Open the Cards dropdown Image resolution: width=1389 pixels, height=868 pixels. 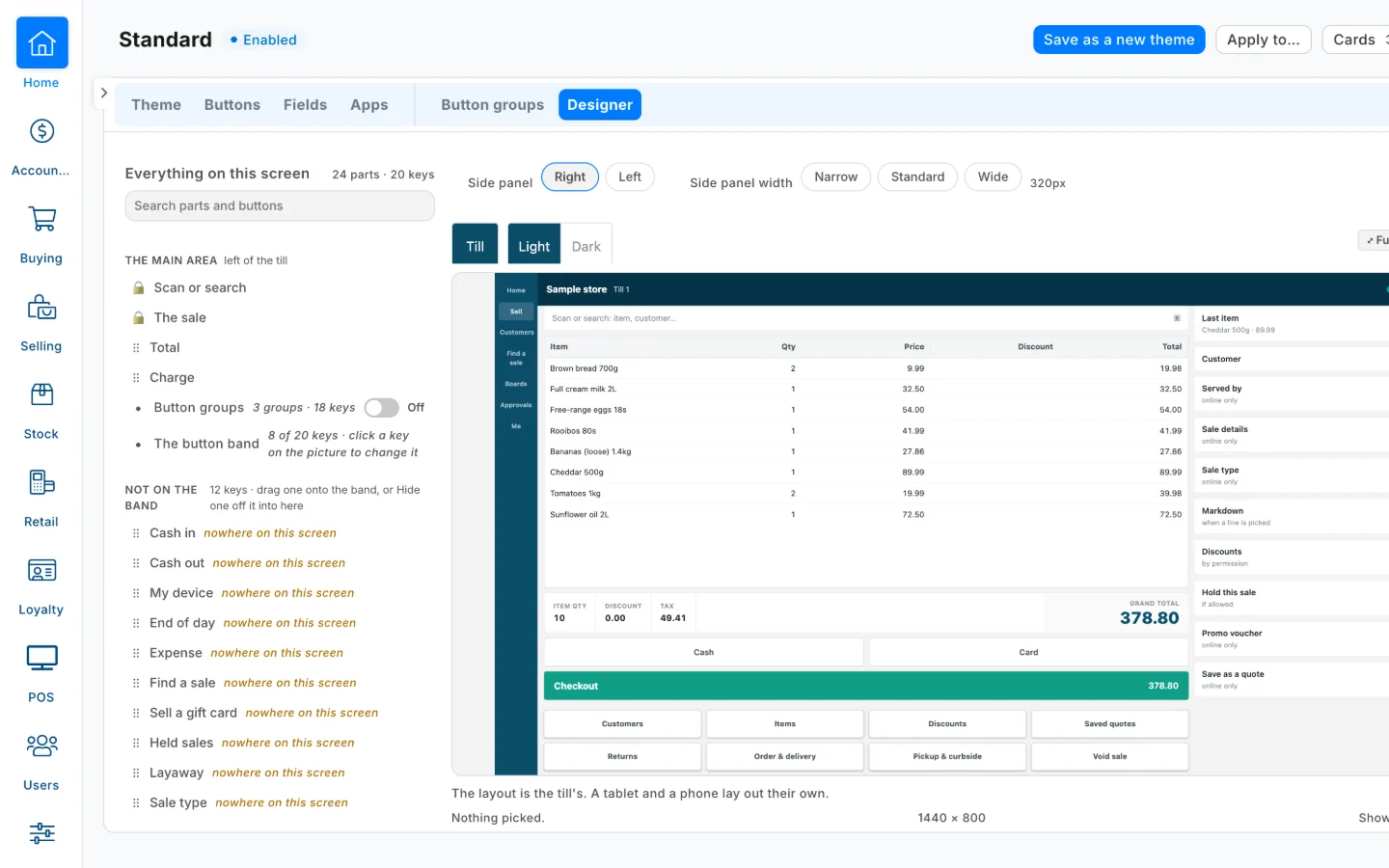pyautogui.click(x=1356, y=40)
